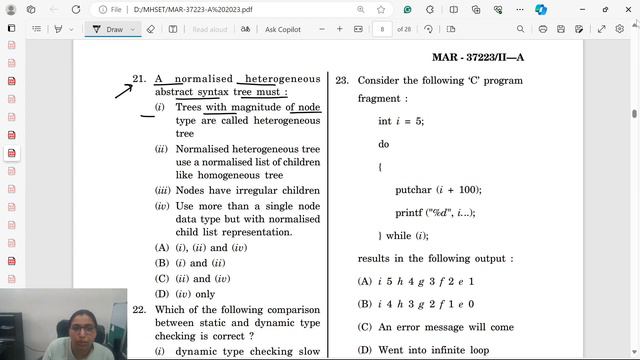Viewport: 640px width, 360px height.
Task: Select the Highlight tool
Action: coord(58,29)
